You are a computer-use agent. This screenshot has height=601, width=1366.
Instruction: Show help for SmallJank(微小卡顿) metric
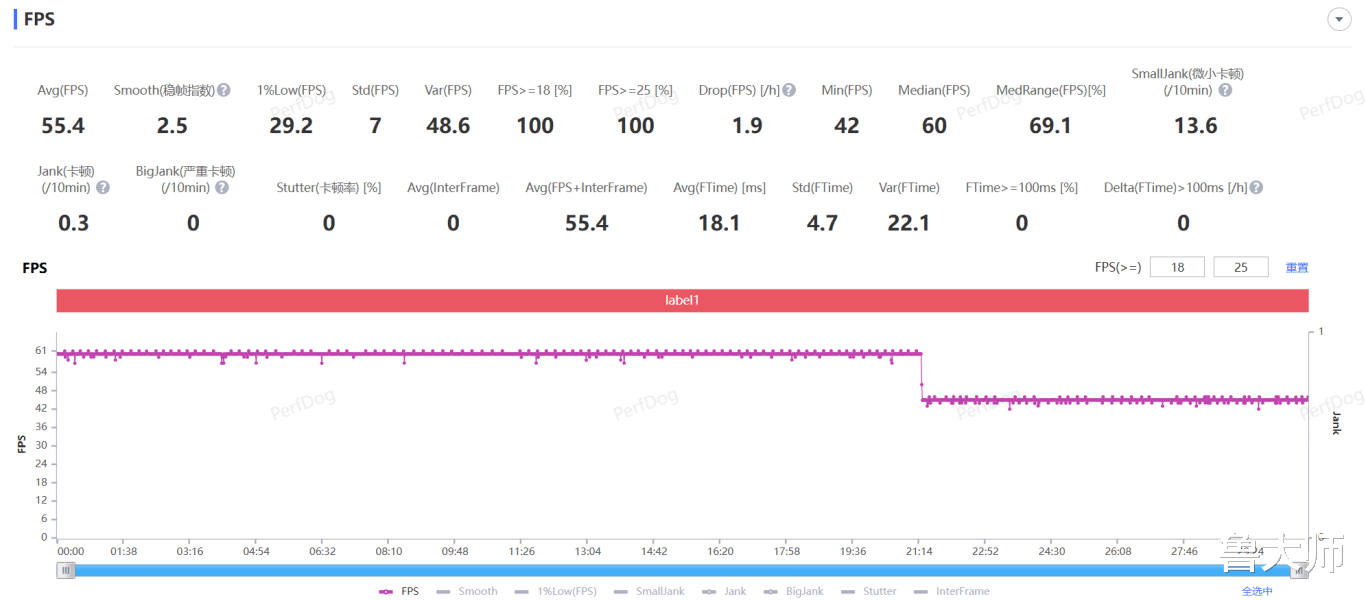point(1225,90)
